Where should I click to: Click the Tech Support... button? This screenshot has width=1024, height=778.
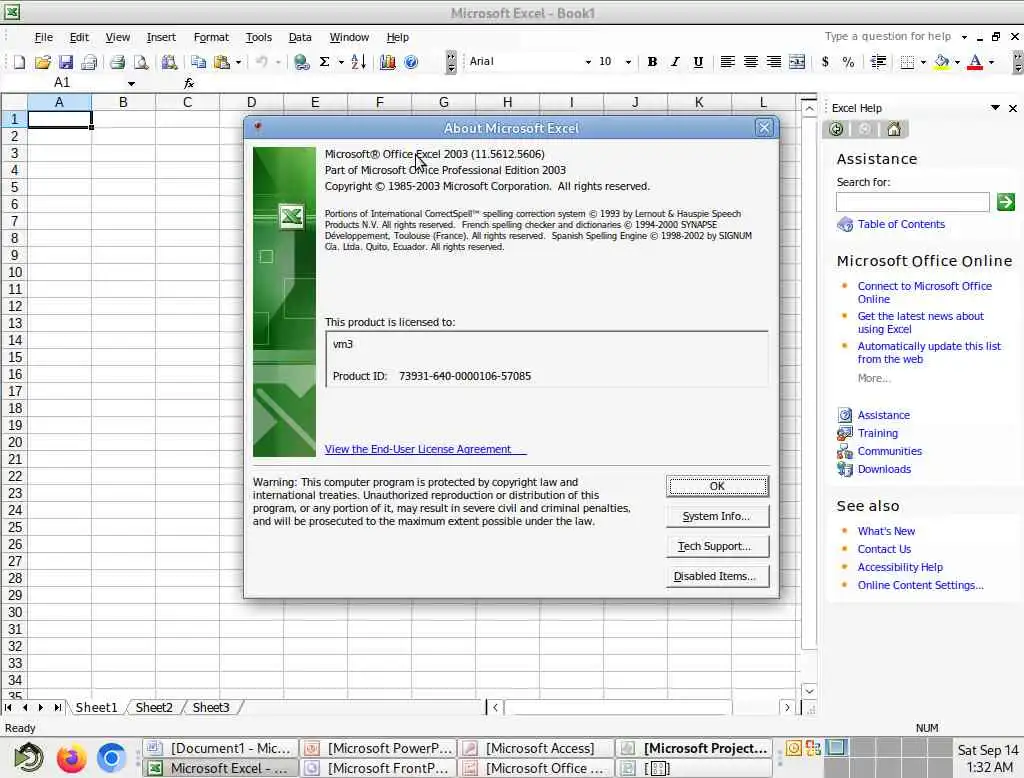[x=717, y=546]
